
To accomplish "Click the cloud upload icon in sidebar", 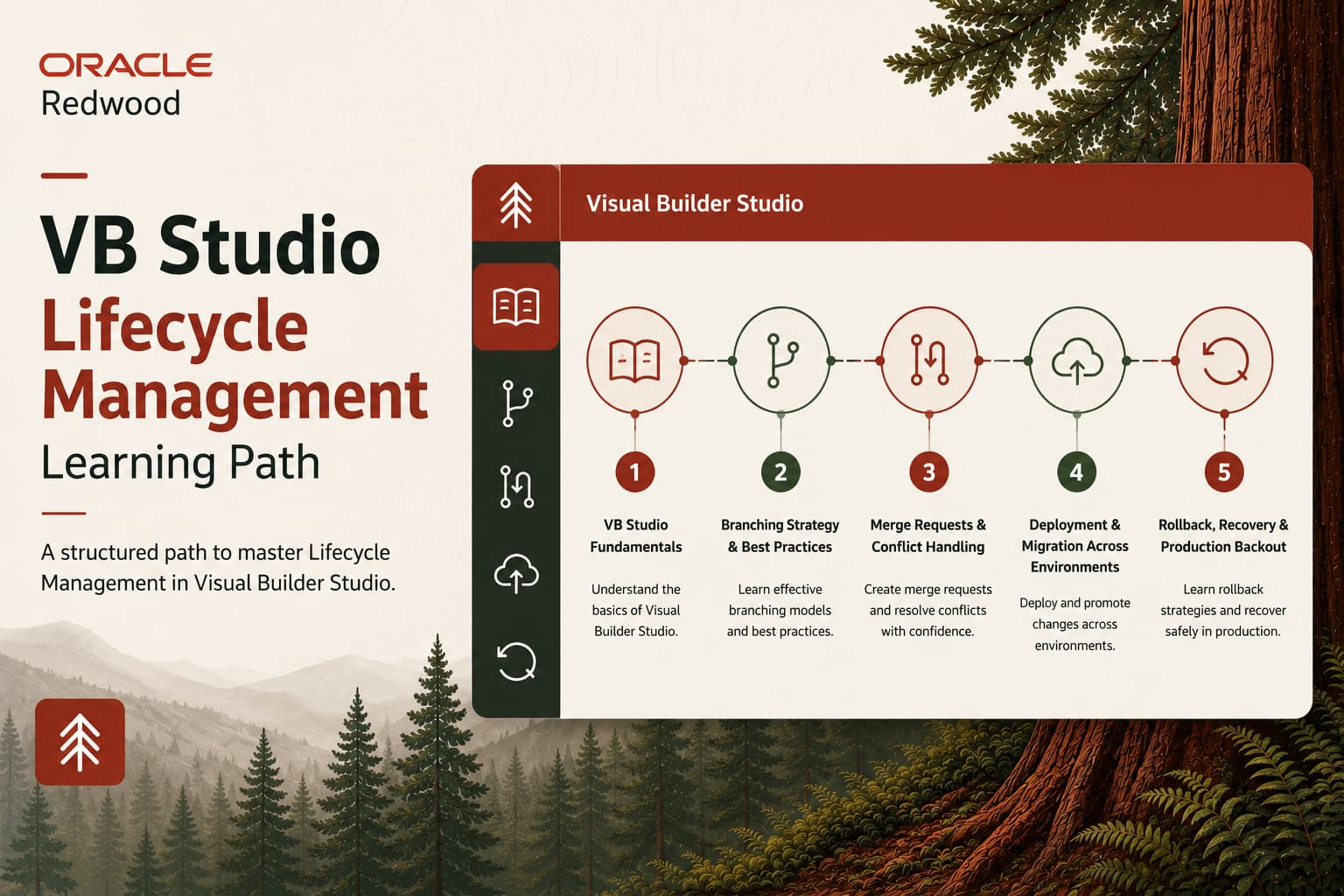I will 516,573.
